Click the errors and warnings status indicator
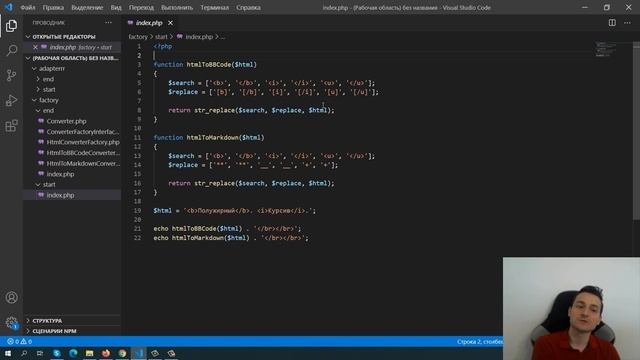 [19, 341]
